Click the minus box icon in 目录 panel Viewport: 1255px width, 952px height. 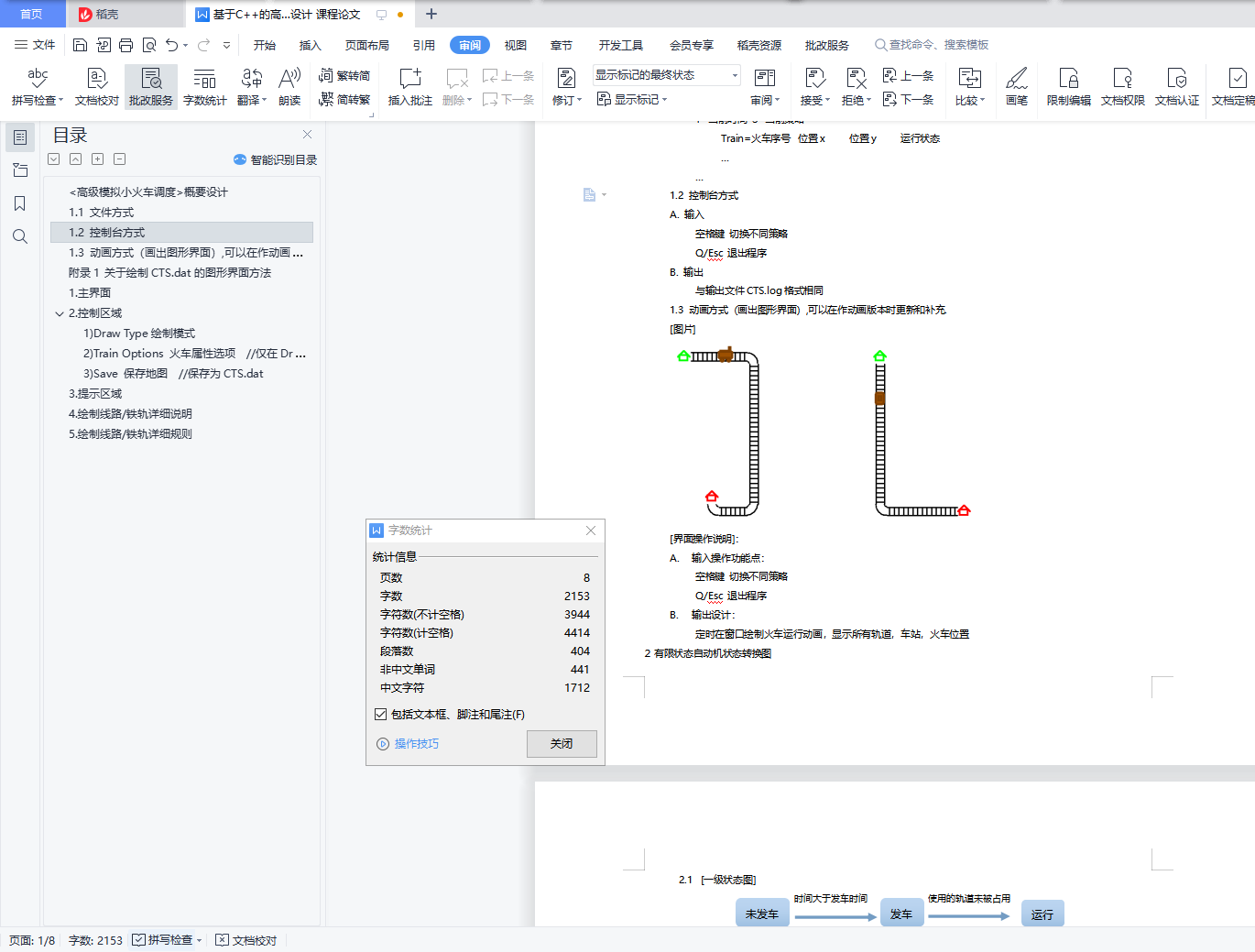[x=119, y=159]
